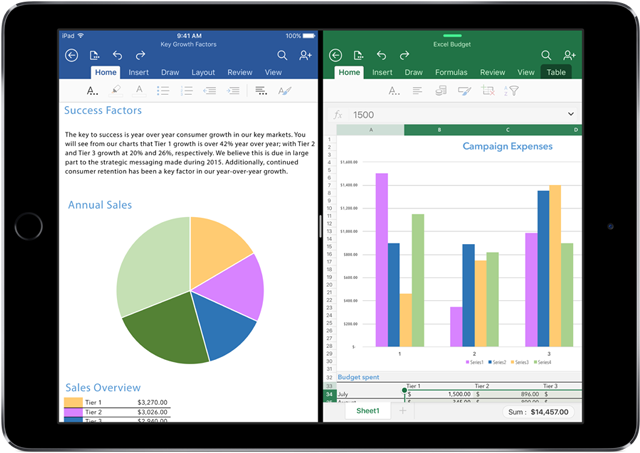This screenshot has height=453, width=640.
Task: Tap the Campaign Expenses chart title
Action: coord(507,146)
